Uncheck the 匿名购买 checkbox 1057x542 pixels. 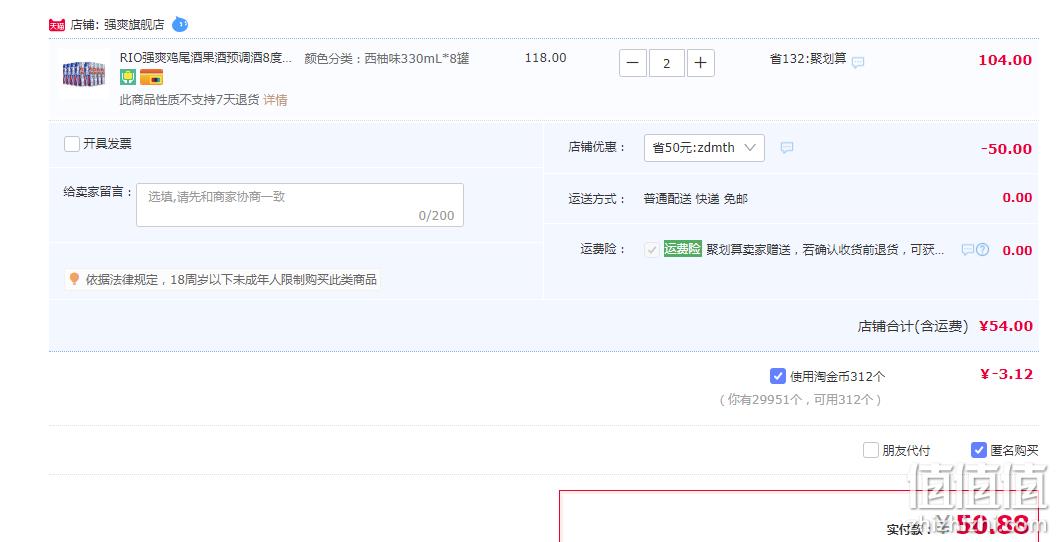pyautogui.click(x=979, y=450)
